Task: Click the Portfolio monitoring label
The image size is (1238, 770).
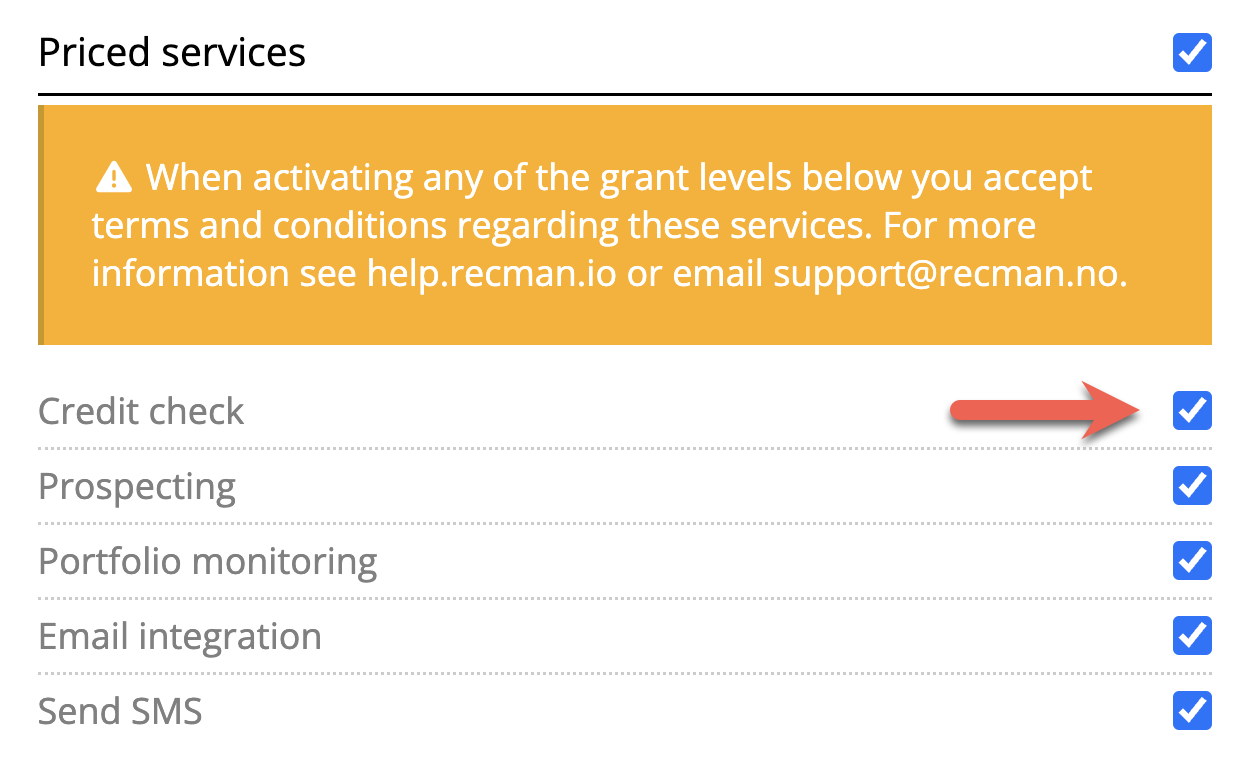Action: pyautogui.click(x=207, y=561)
